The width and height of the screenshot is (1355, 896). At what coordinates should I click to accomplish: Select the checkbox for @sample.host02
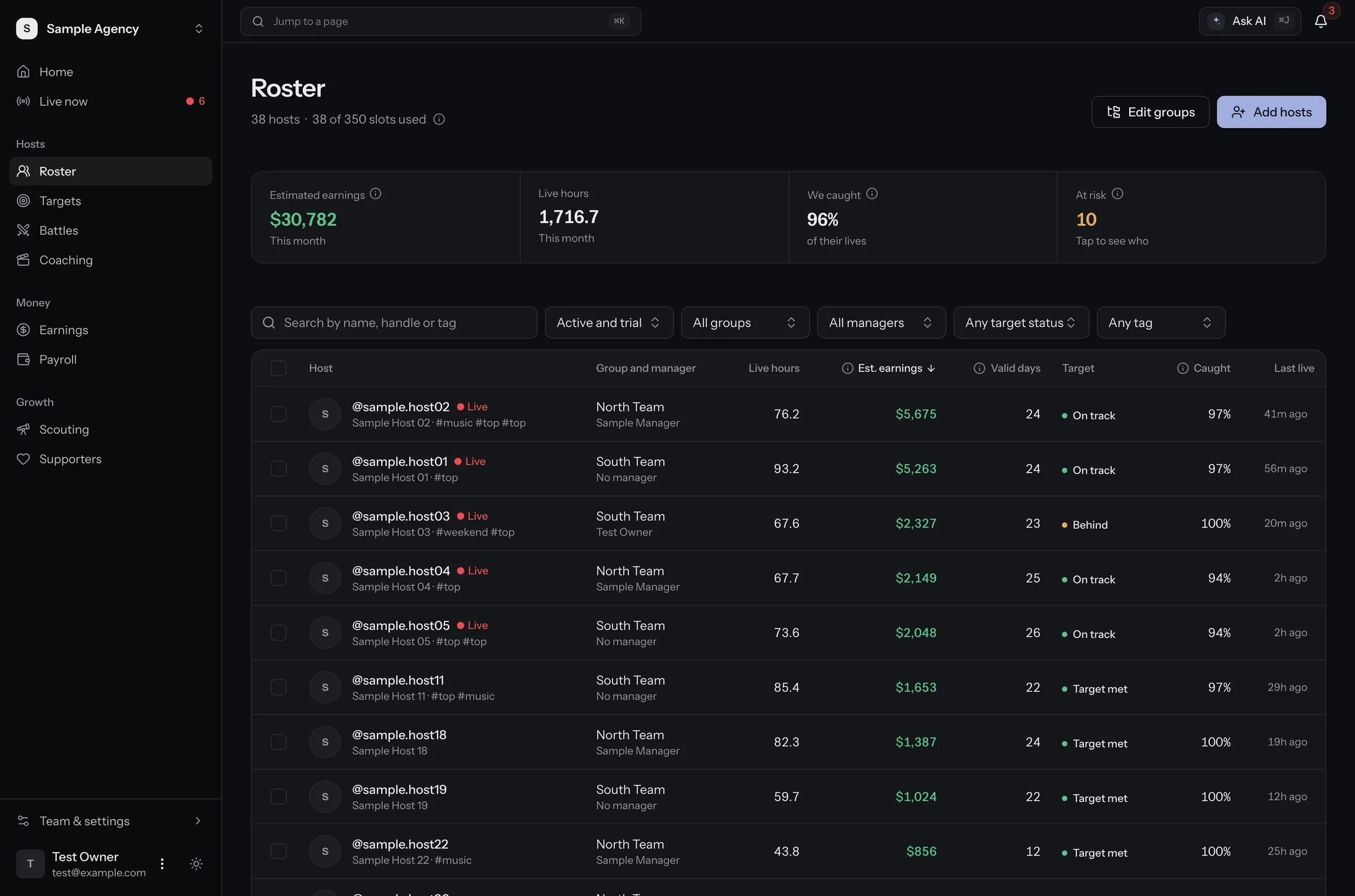click(x=278, y=414)
